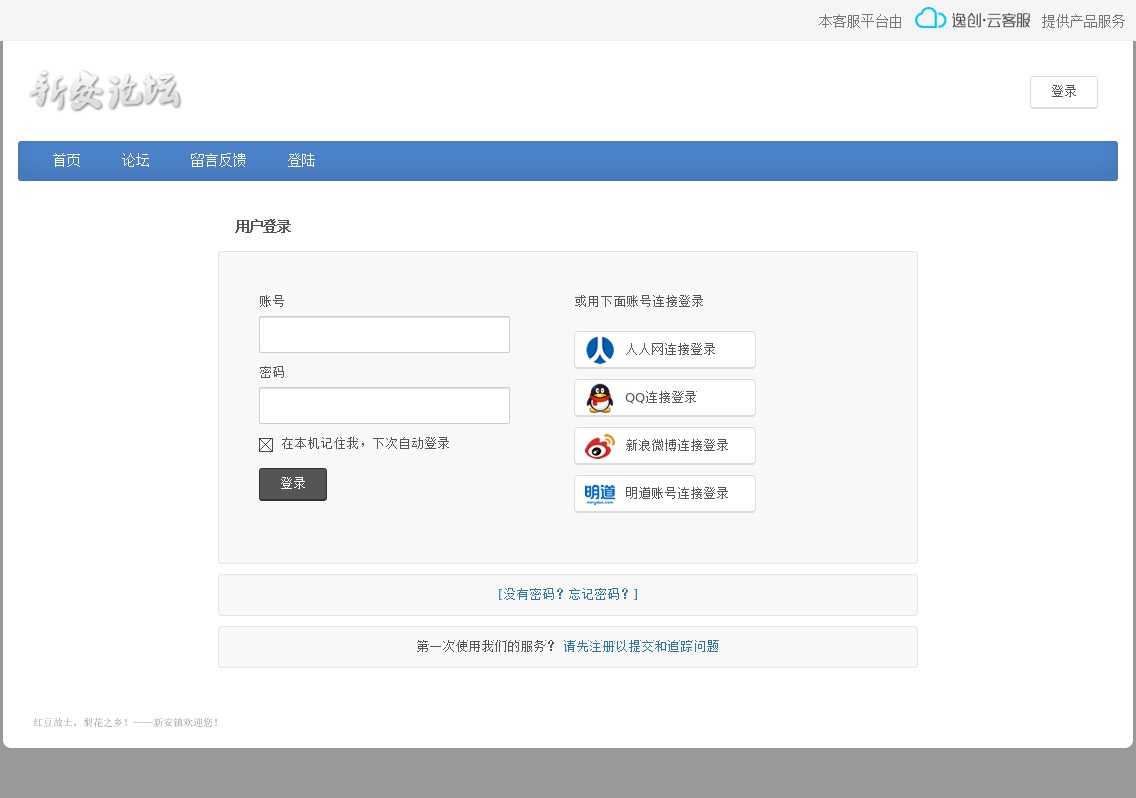Submit the form with dark 登录 button
Image resolution: width=1136 pixels, height=798 pixels.
(292, 484)
